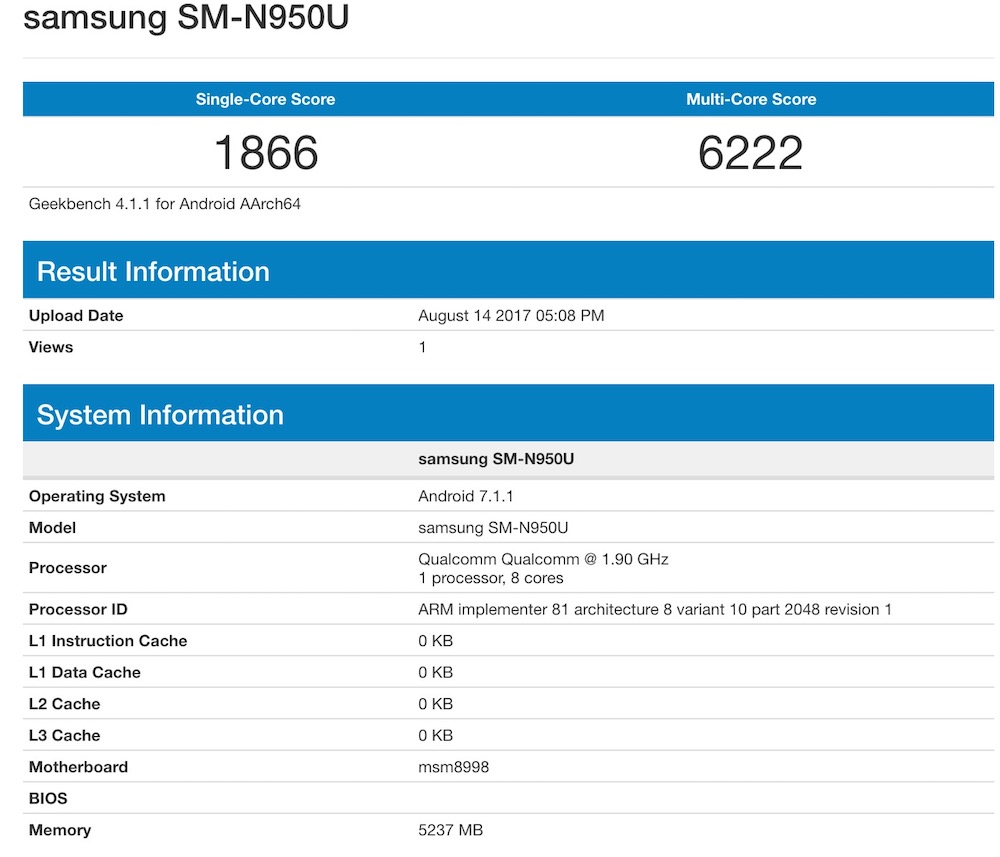Viewport: 1000px width, 857px height.
Task: Click the Model row label
Action: [52, 527]
